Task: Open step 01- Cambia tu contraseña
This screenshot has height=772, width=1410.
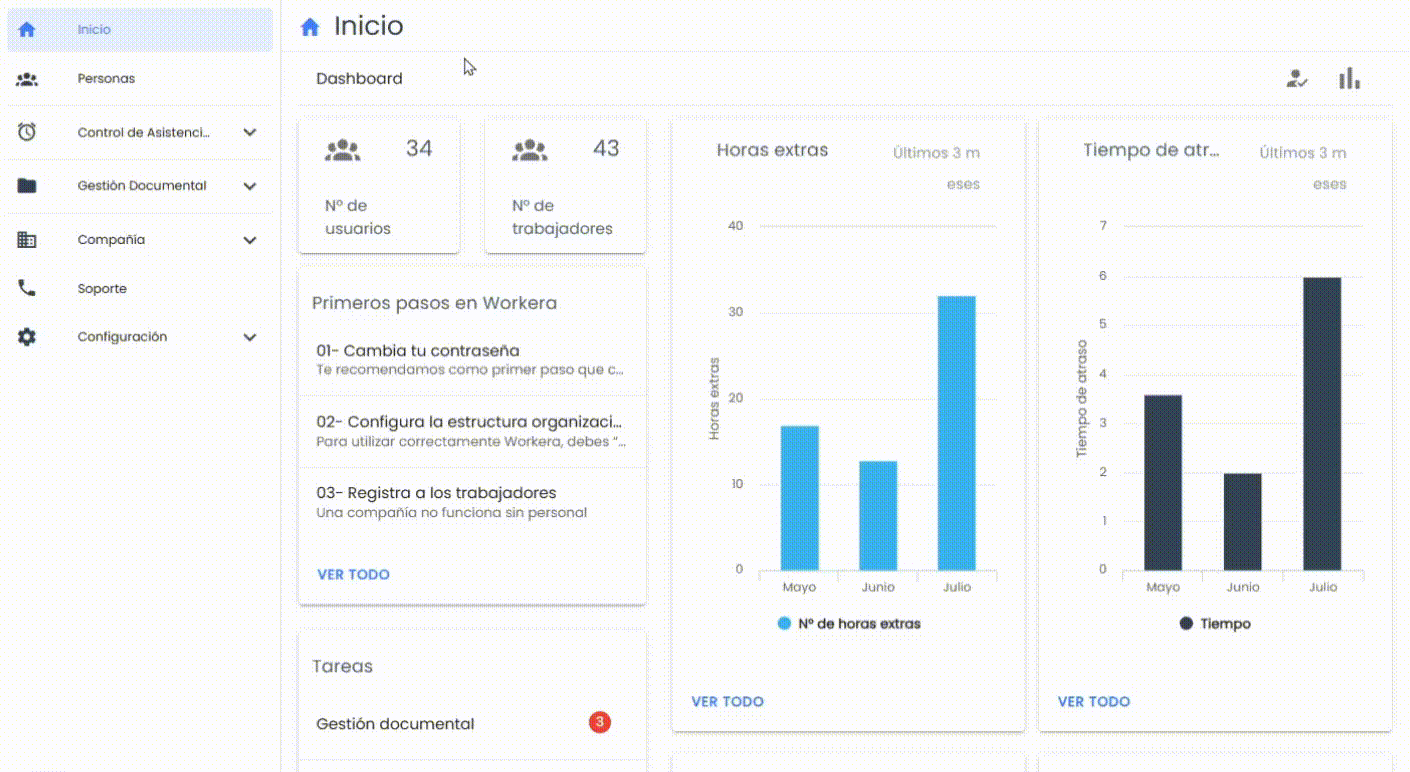Action: point(472,360)
